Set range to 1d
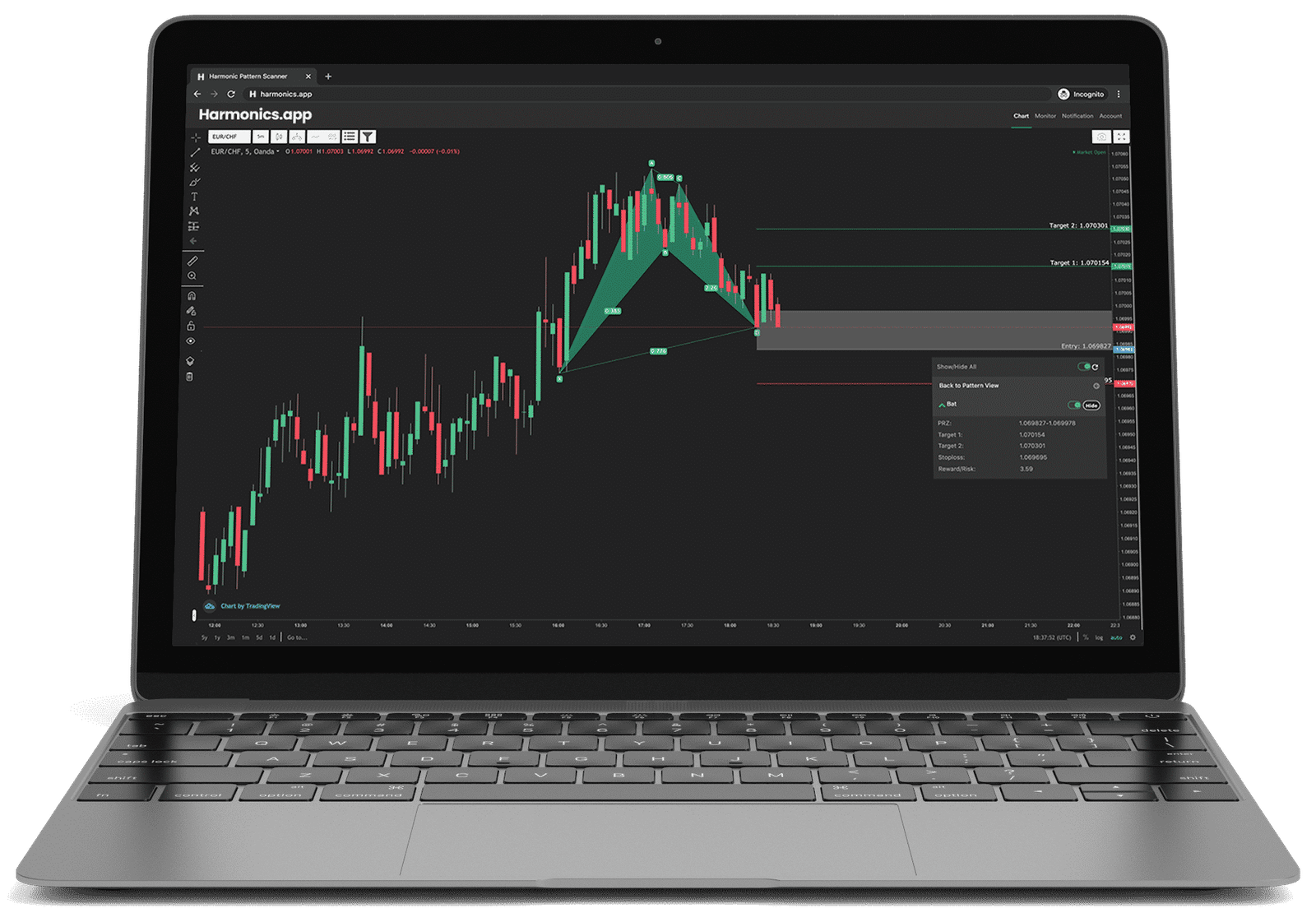The image size is (1316, 922). [272, 637]
